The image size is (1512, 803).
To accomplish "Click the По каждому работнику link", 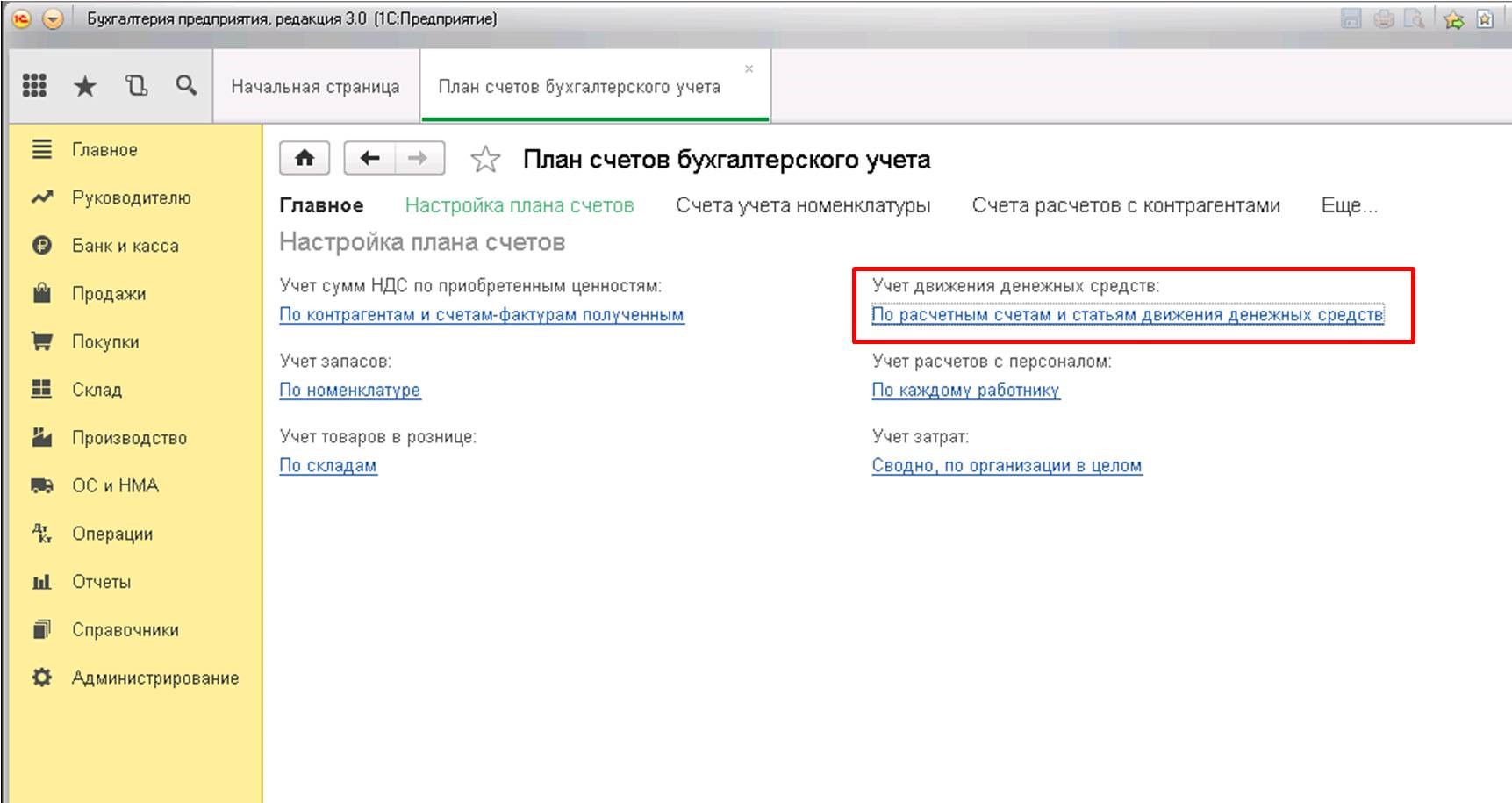I will click(x=965, y=391).
